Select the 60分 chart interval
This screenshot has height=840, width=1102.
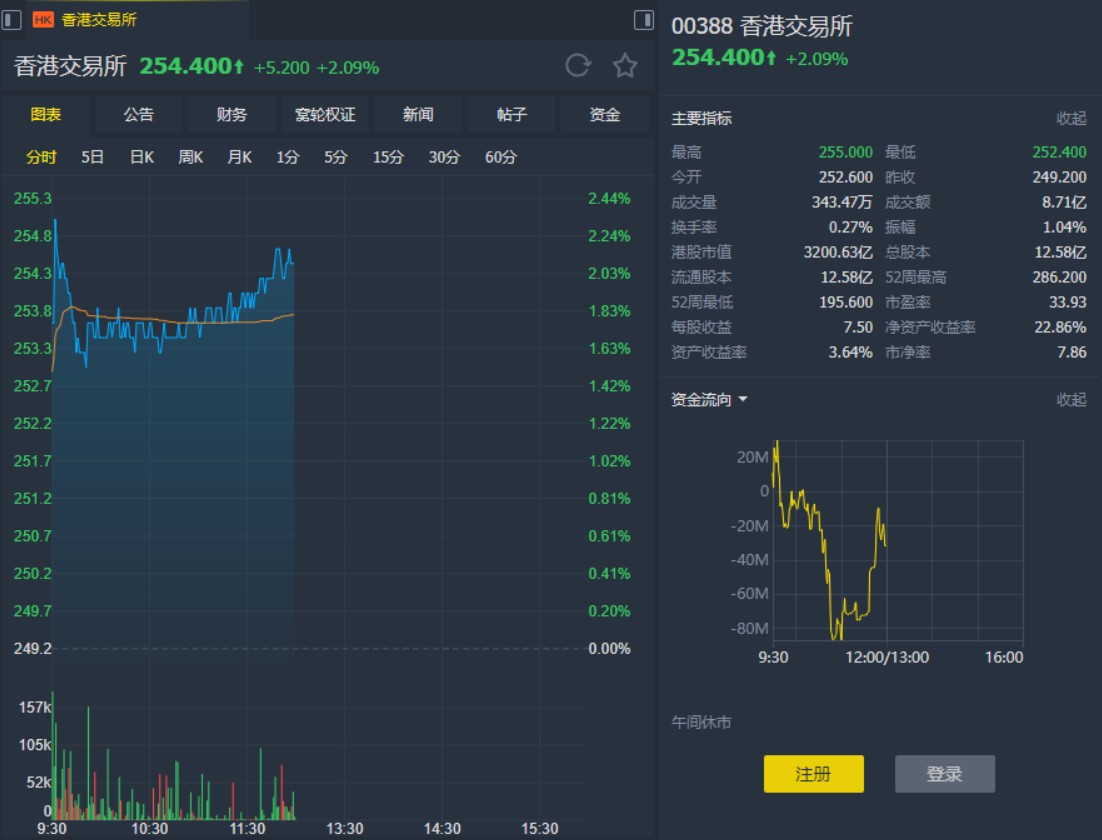pos(501,157)
